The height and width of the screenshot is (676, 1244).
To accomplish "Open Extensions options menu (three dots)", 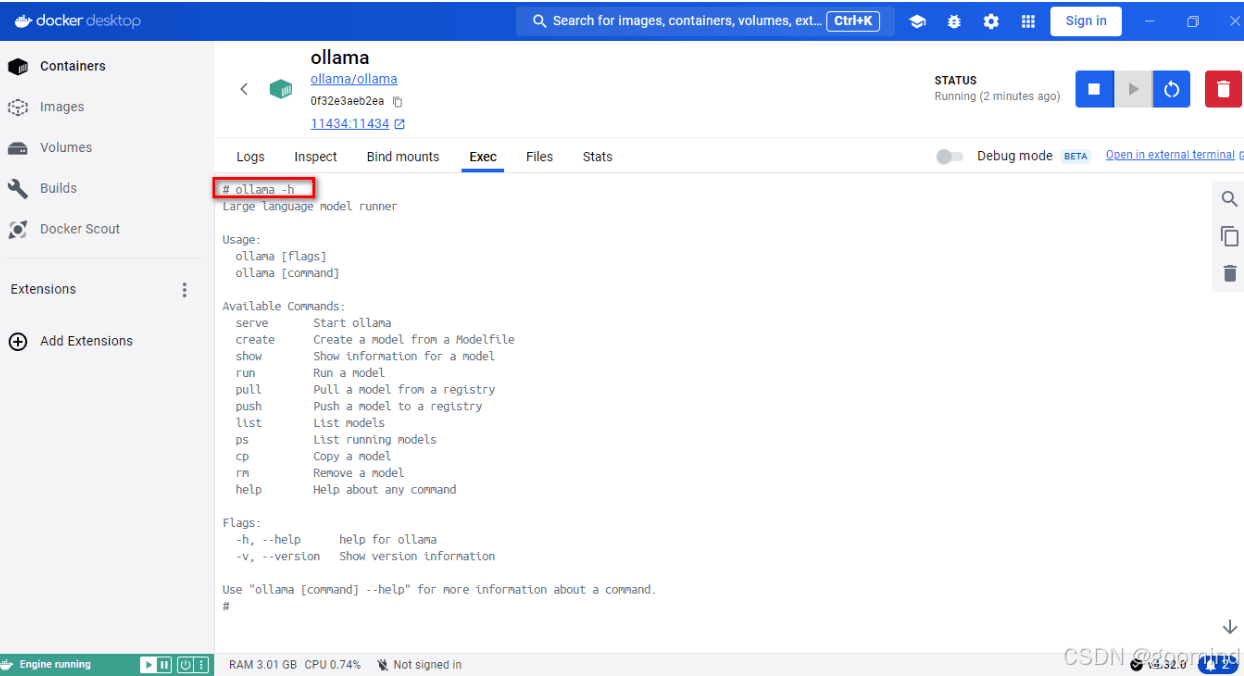I will click(x=184, y=290).
